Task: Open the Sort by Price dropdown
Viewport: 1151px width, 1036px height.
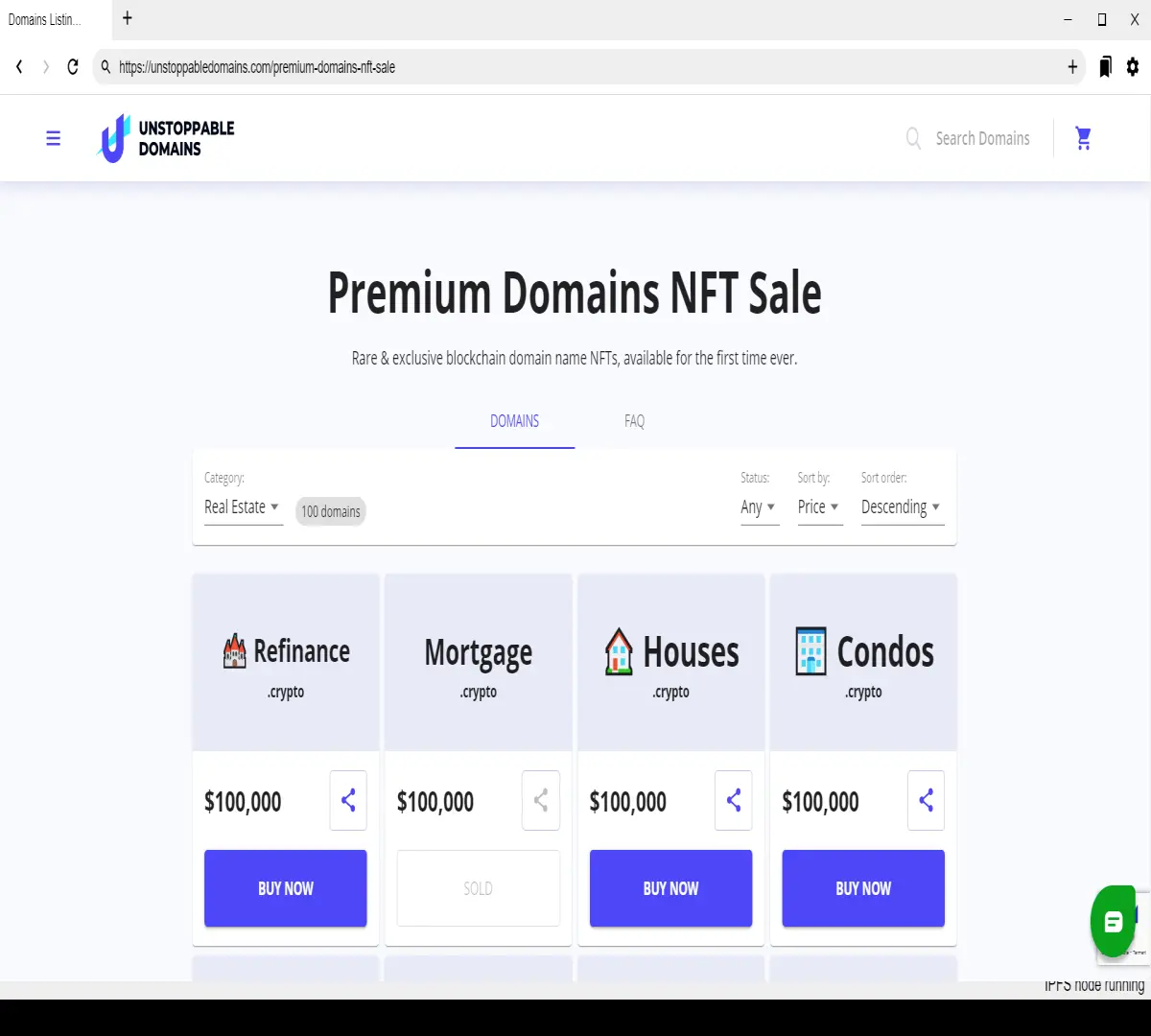Action: (x=819, y=507)
